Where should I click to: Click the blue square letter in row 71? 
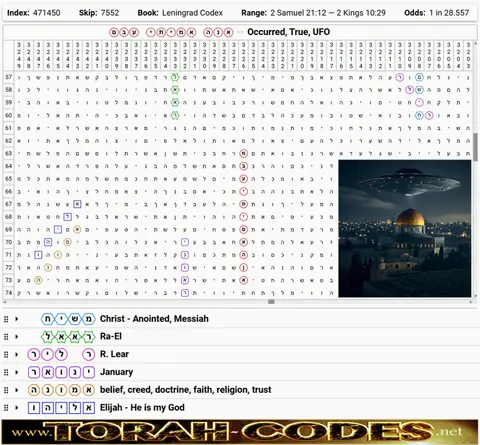38,255
